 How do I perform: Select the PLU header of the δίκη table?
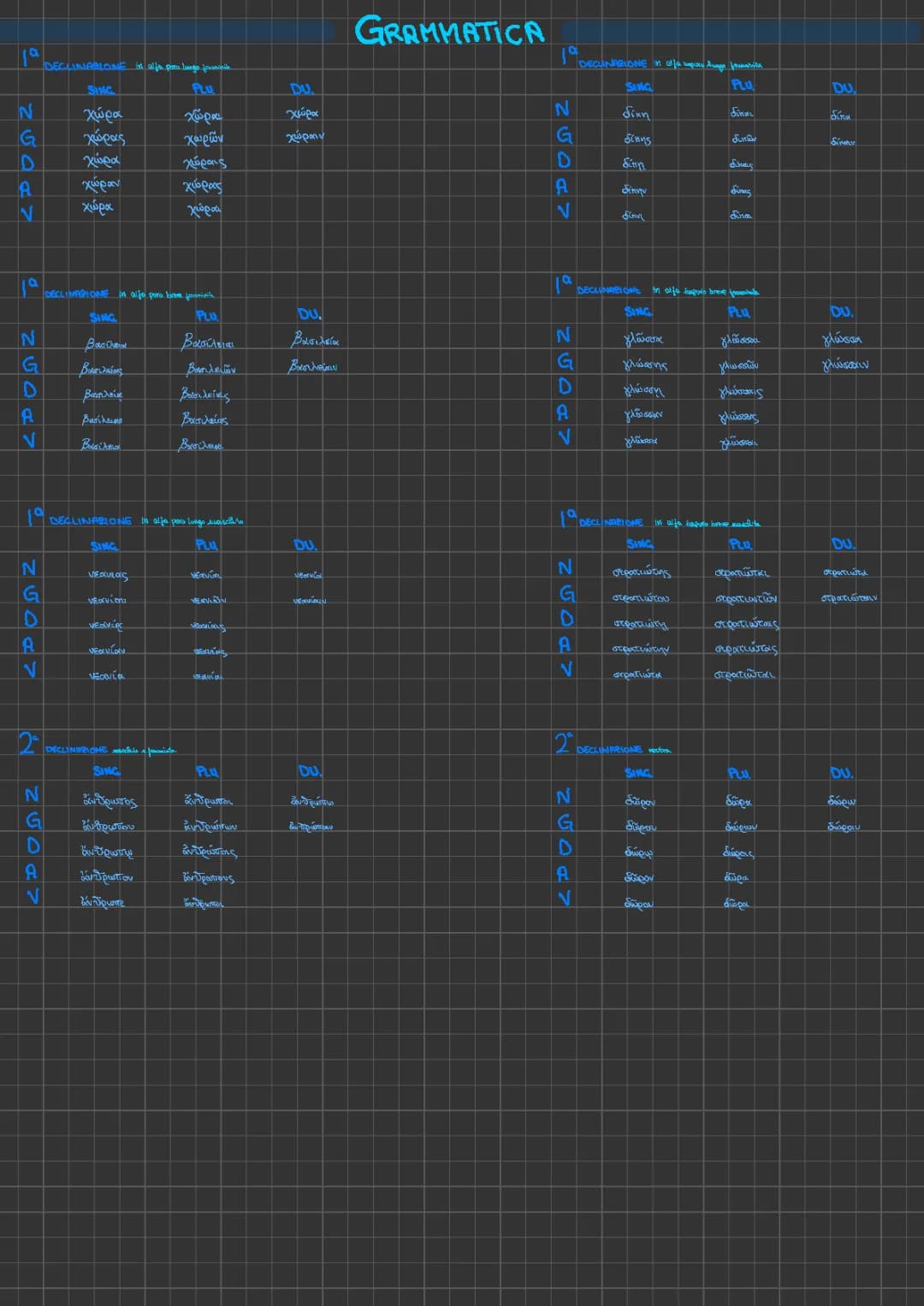pyautogui.click(x=743, y=86)
